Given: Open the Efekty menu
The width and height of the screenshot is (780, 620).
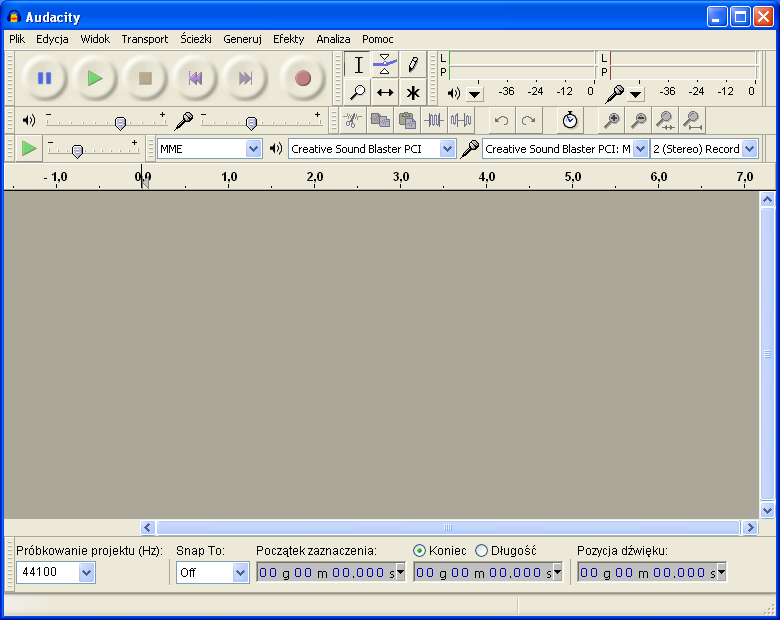Looking at the screenshot, I should (288, 39).
